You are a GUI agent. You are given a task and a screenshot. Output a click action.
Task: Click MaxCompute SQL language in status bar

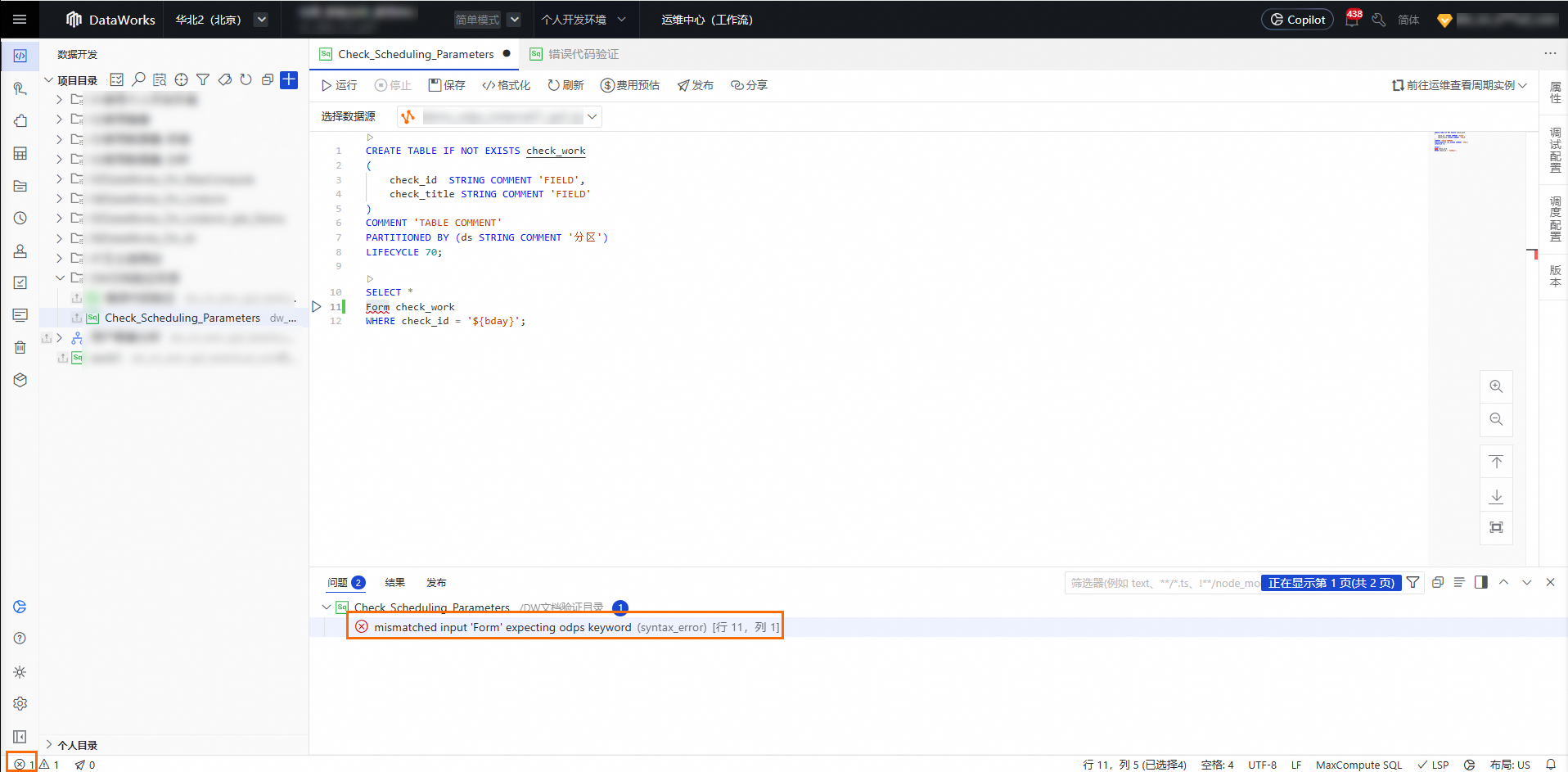pos(1359,765)
